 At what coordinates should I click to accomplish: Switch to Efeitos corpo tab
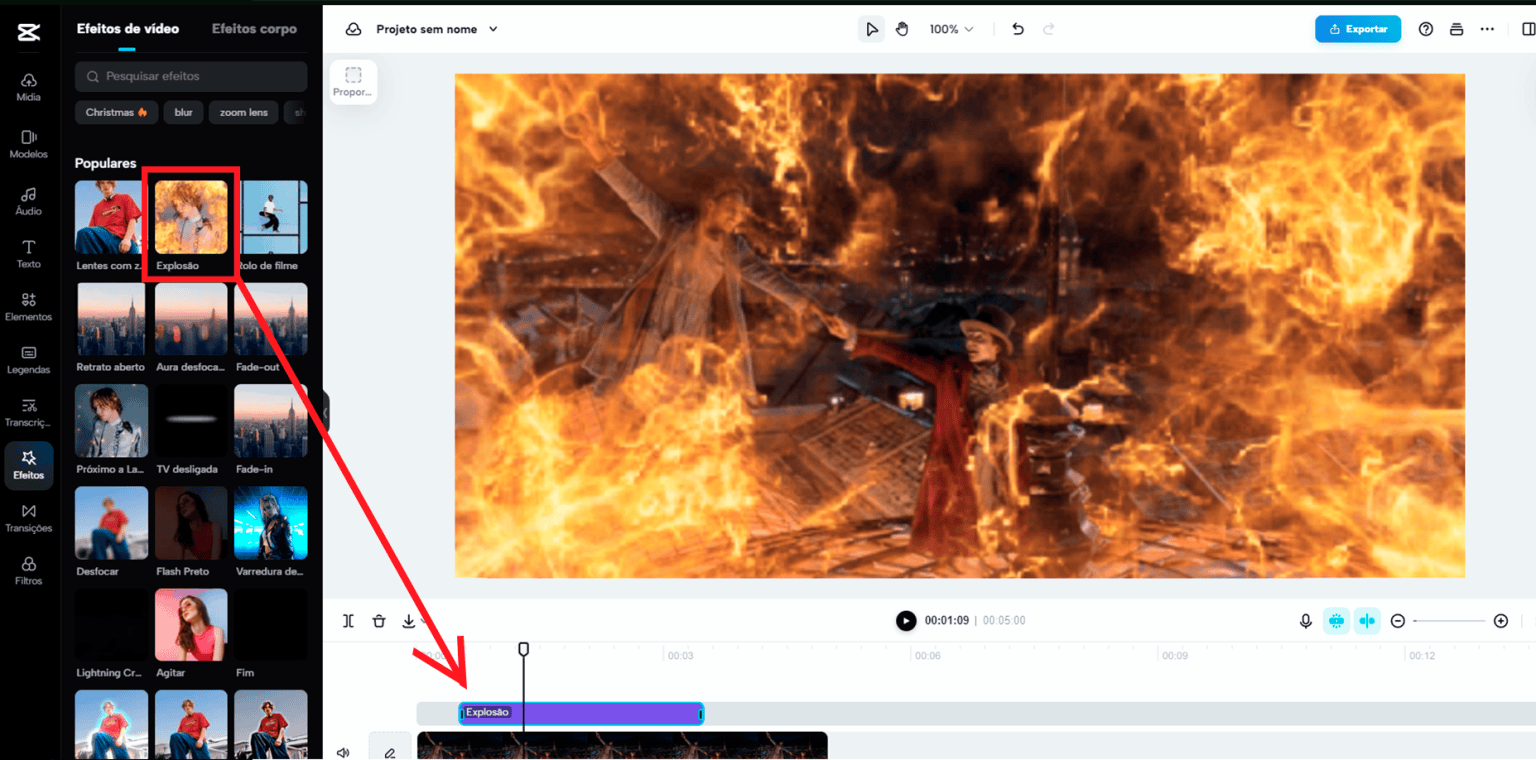(x=254, y=29)
